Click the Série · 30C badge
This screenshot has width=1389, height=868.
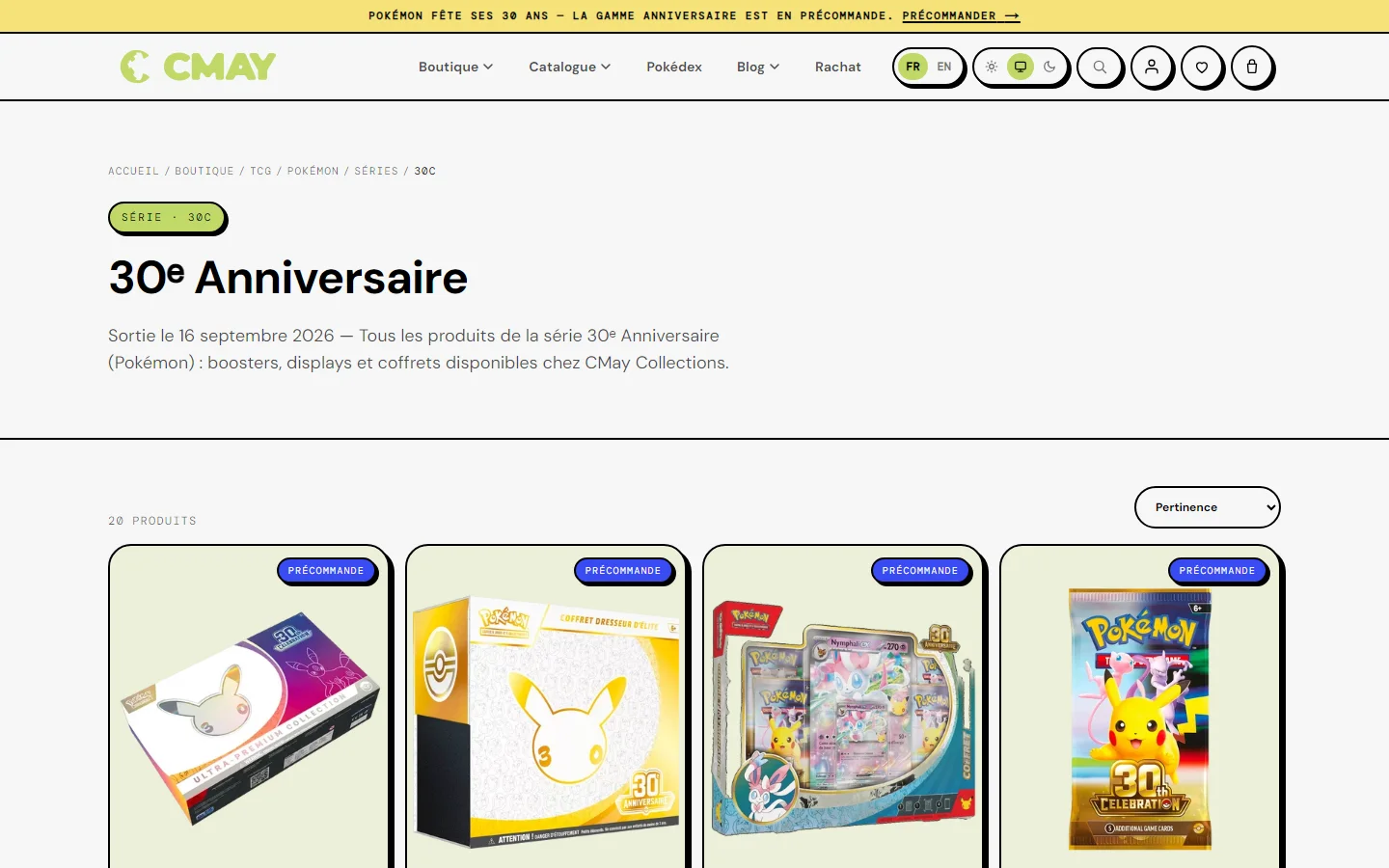[167, 218]
